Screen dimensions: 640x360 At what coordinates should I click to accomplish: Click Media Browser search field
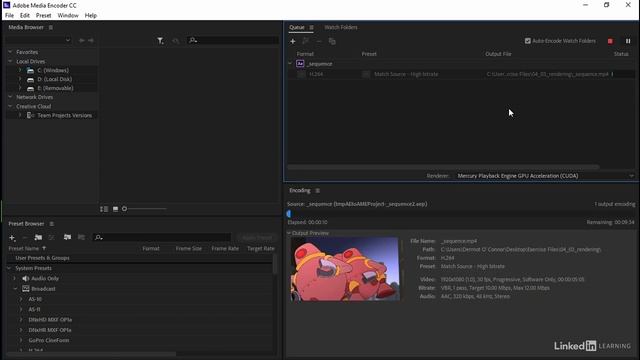(x=233, y=40)
